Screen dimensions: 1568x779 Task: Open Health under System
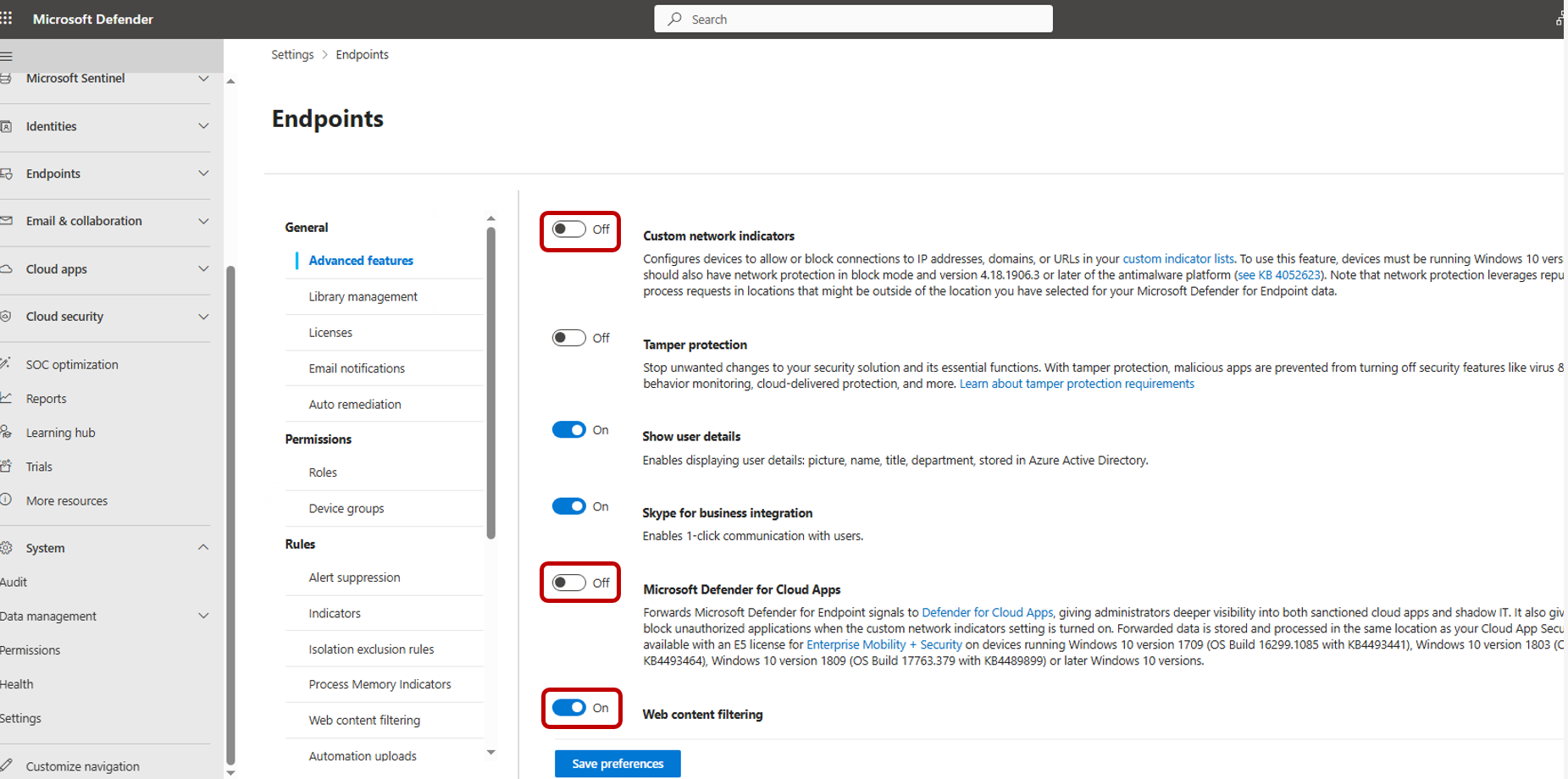tap(17, 684)
